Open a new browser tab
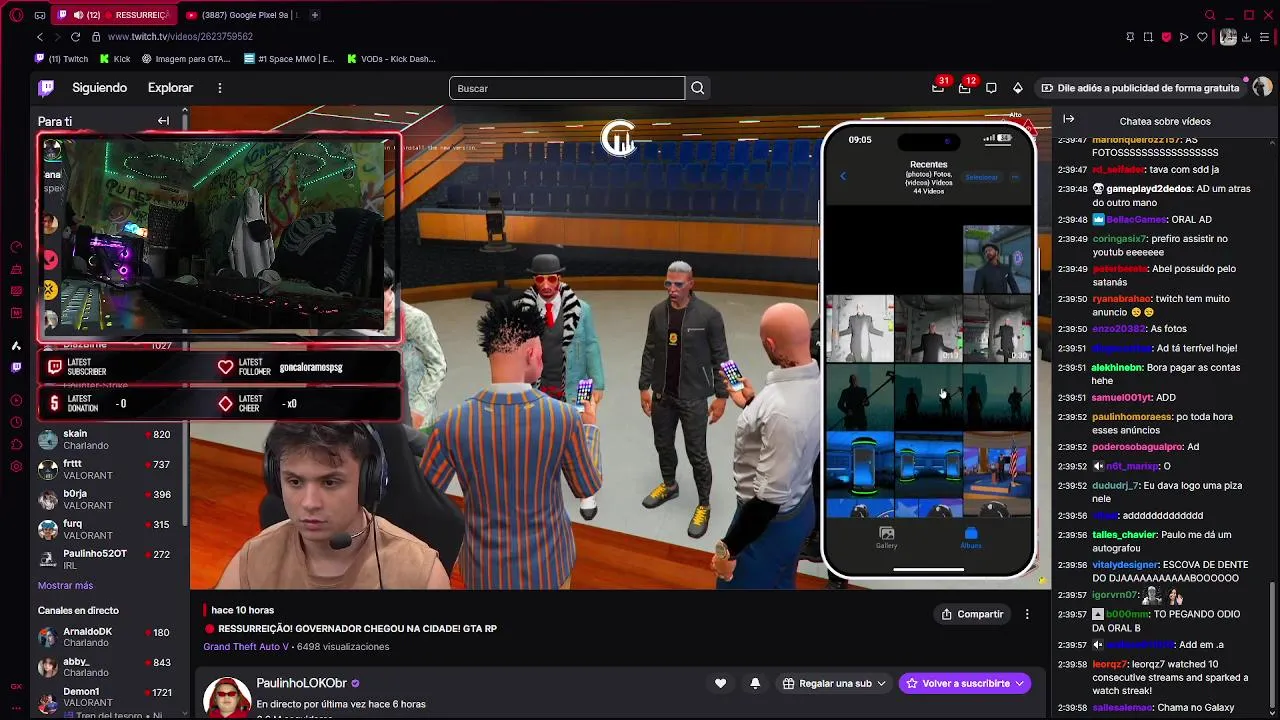This screenshot has height=720, width=1280. point(314,15)
